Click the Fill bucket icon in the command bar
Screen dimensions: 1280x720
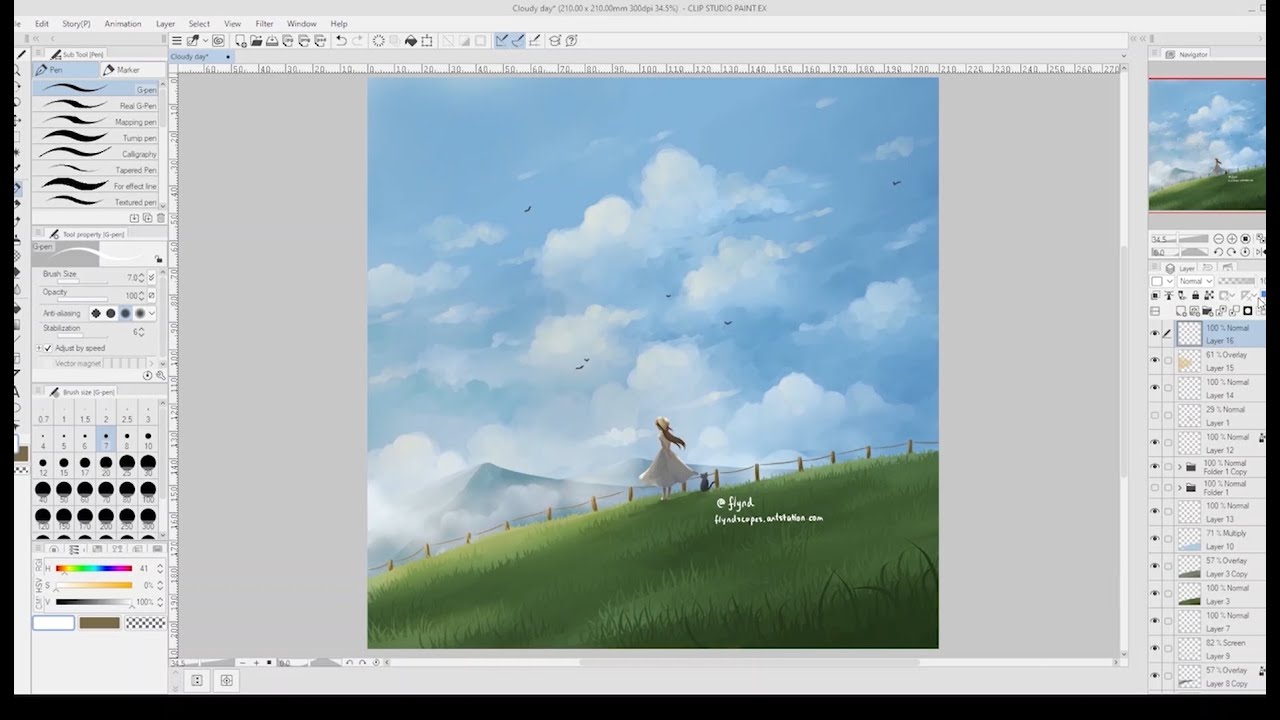pos(410,41)
